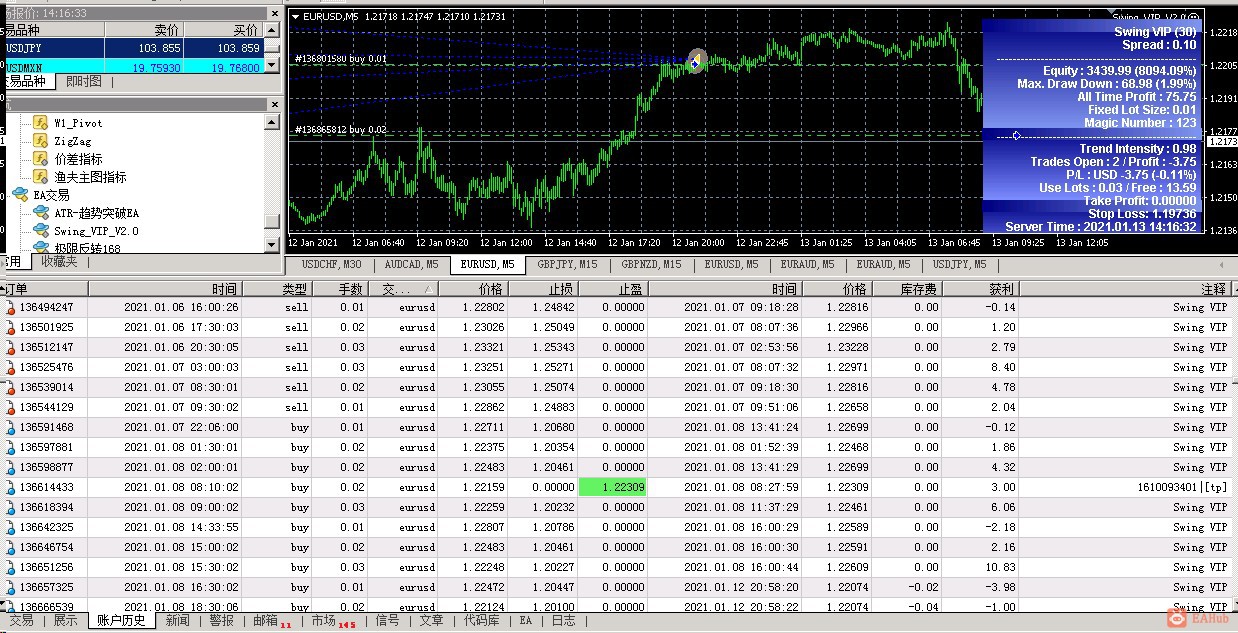Click the ZigZag indicator icon in navigator
1238x633 pixels.
click(40, 141)
